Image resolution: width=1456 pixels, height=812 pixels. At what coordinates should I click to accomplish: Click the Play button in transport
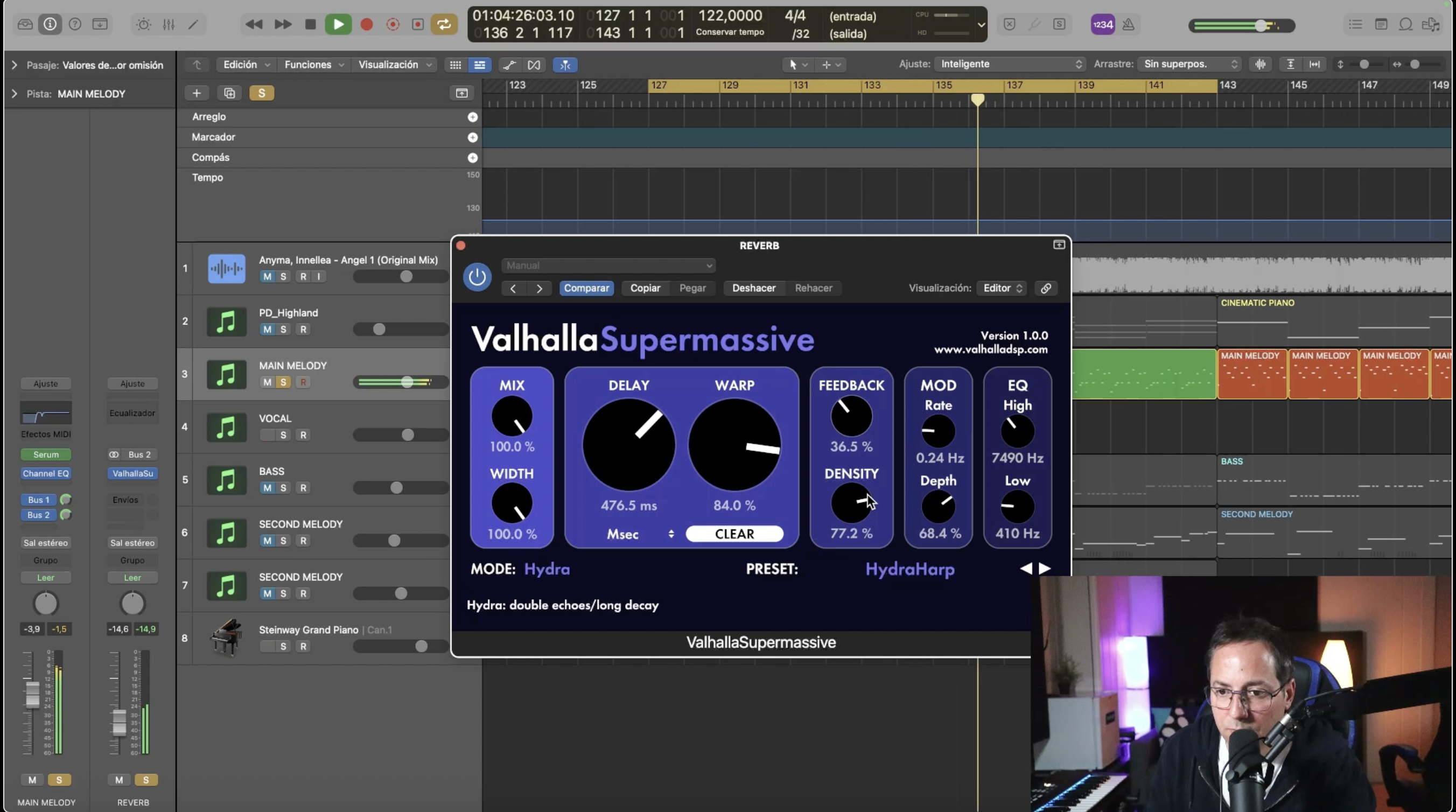(338, 24)
